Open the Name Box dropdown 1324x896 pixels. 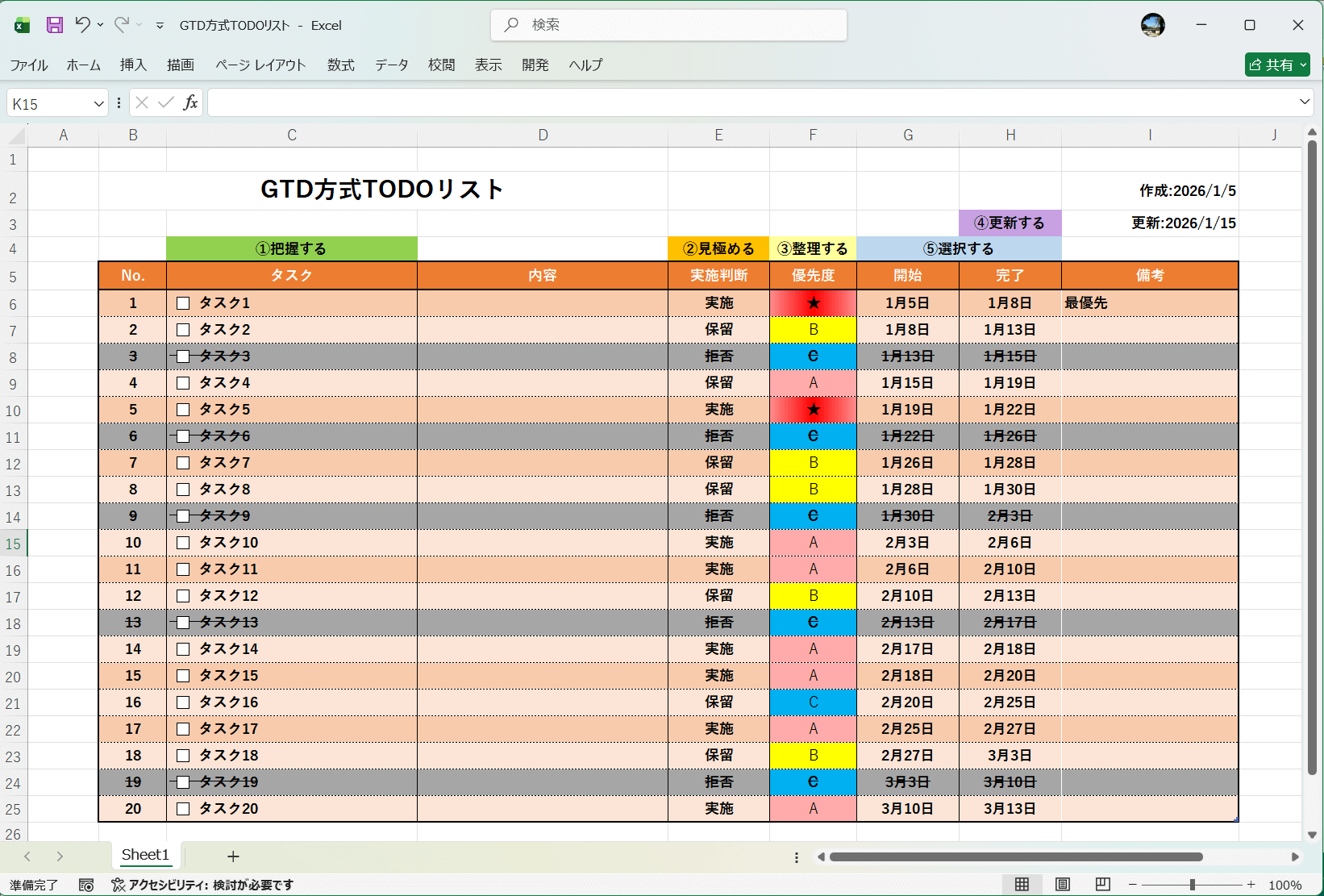click(x=98, y=102)
